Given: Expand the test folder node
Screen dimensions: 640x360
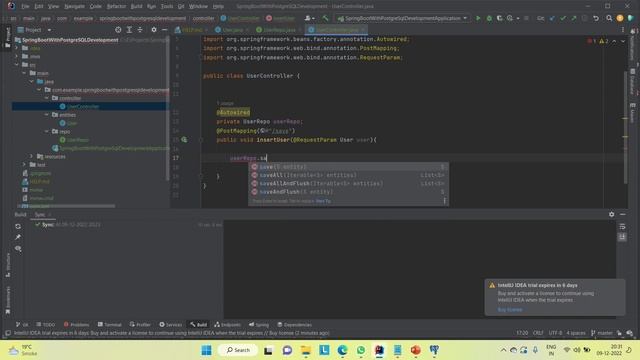Looking at the screenshot, I should pos(24,164).
